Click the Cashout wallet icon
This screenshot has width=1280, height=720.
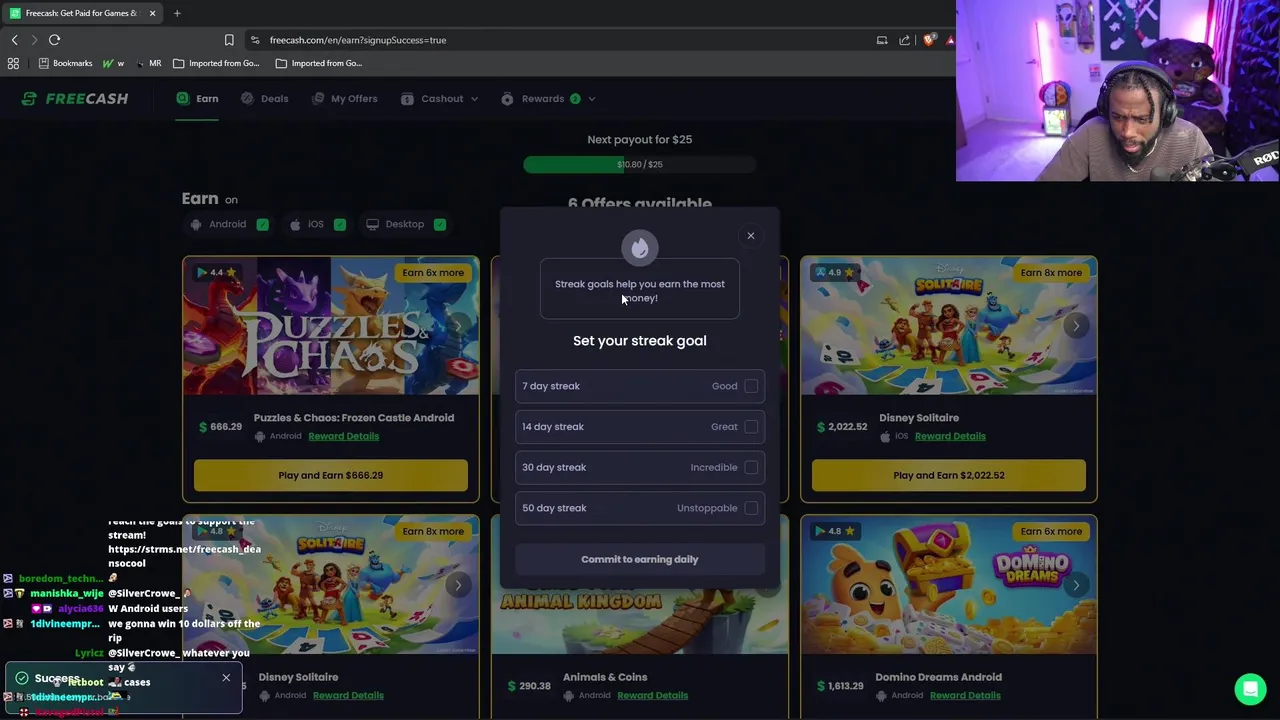pos(407,99)
